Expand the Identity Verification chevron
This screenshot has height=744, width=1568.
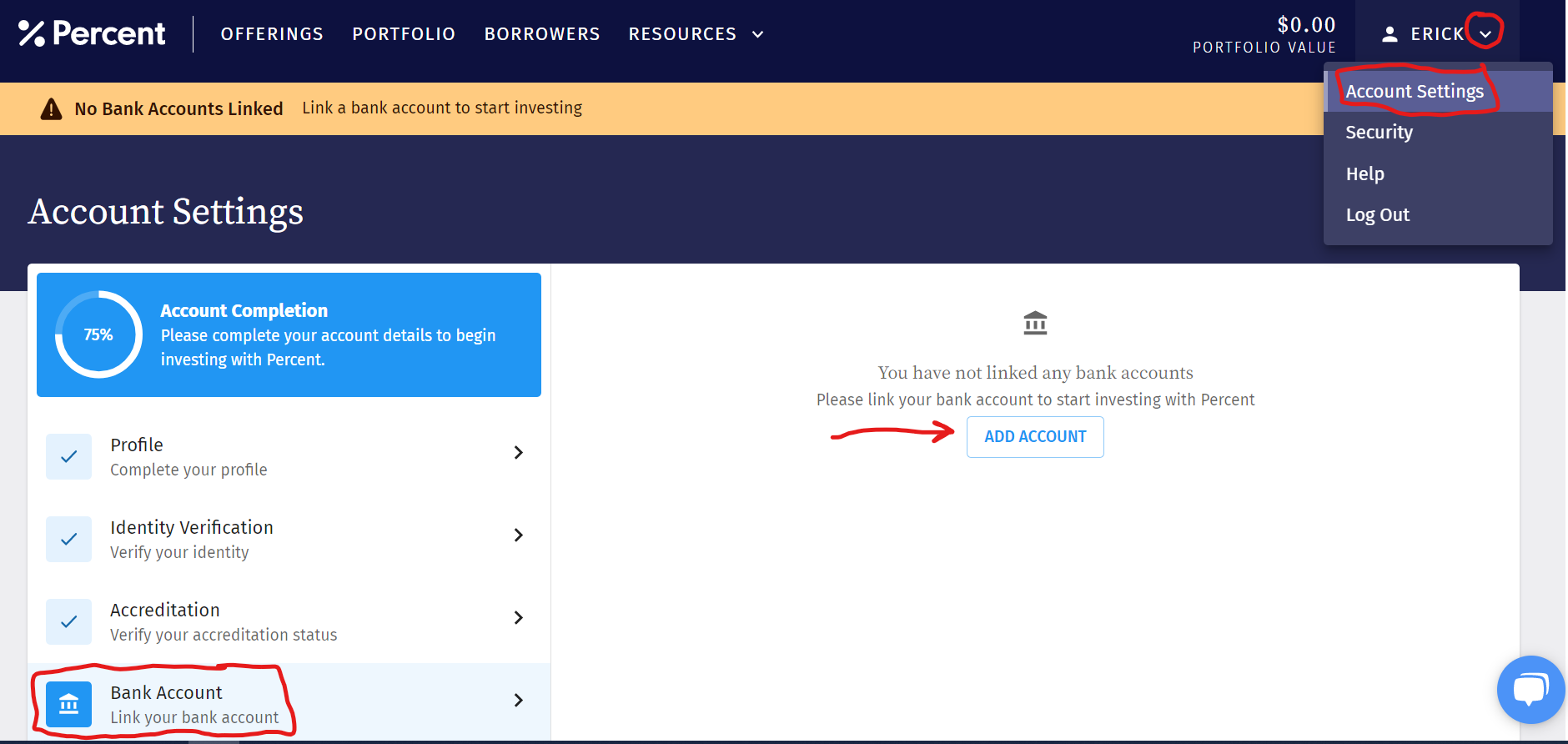point(518,535)
